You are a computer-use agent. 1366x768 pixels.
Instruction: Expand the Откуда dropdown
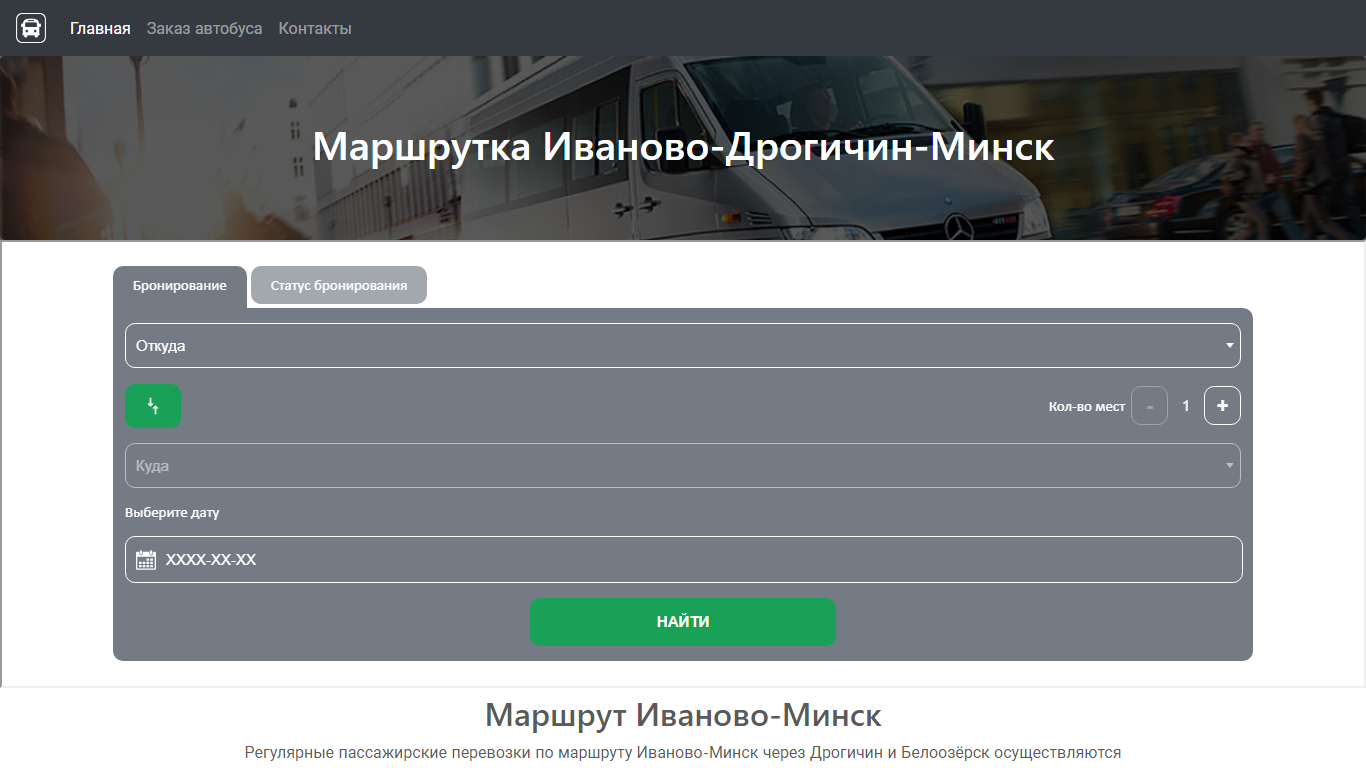tap(683, 346)
